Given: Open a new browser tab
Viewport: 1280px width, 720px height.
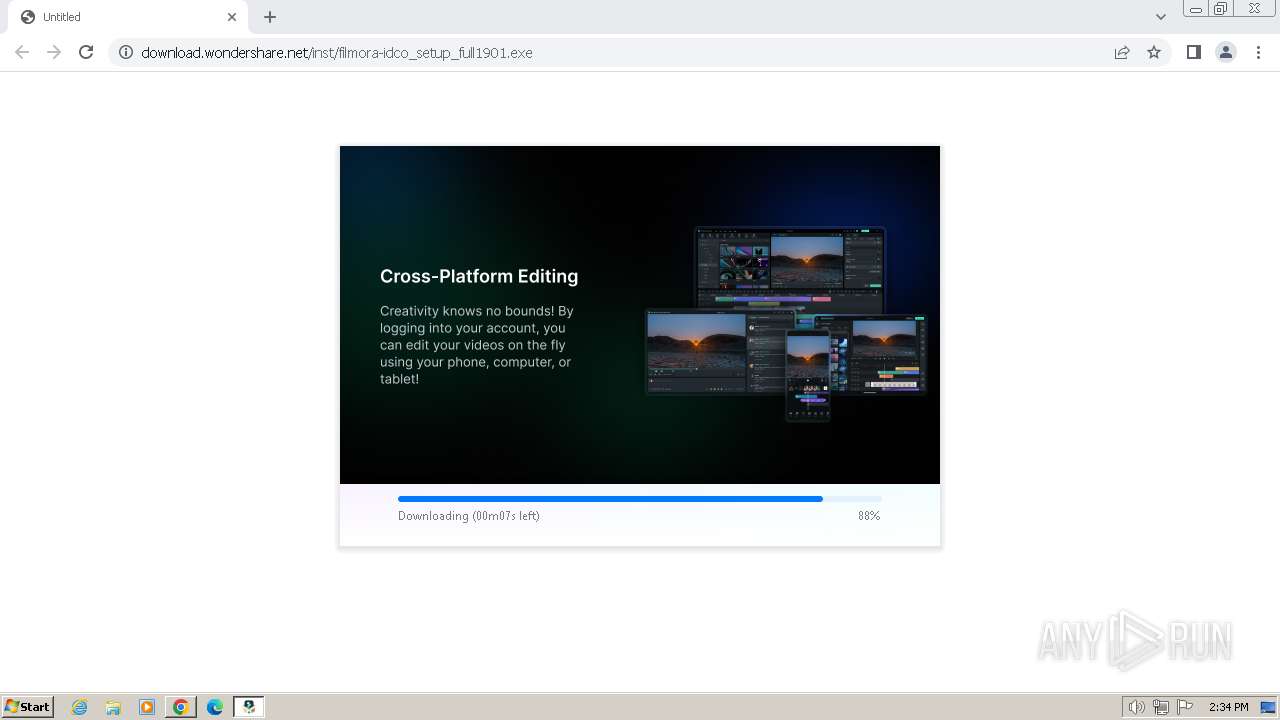Looking at the screenshot, I should (x=270, y=17).
